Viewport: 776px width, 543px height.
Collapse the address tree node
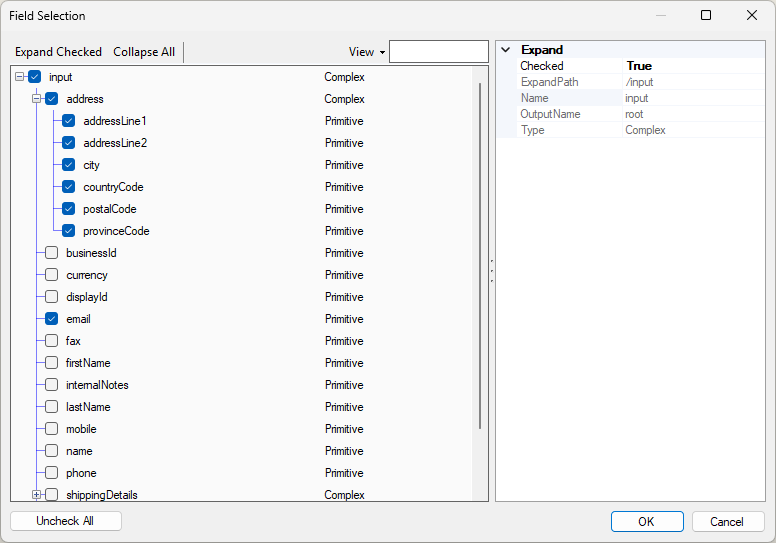[36, 99]
